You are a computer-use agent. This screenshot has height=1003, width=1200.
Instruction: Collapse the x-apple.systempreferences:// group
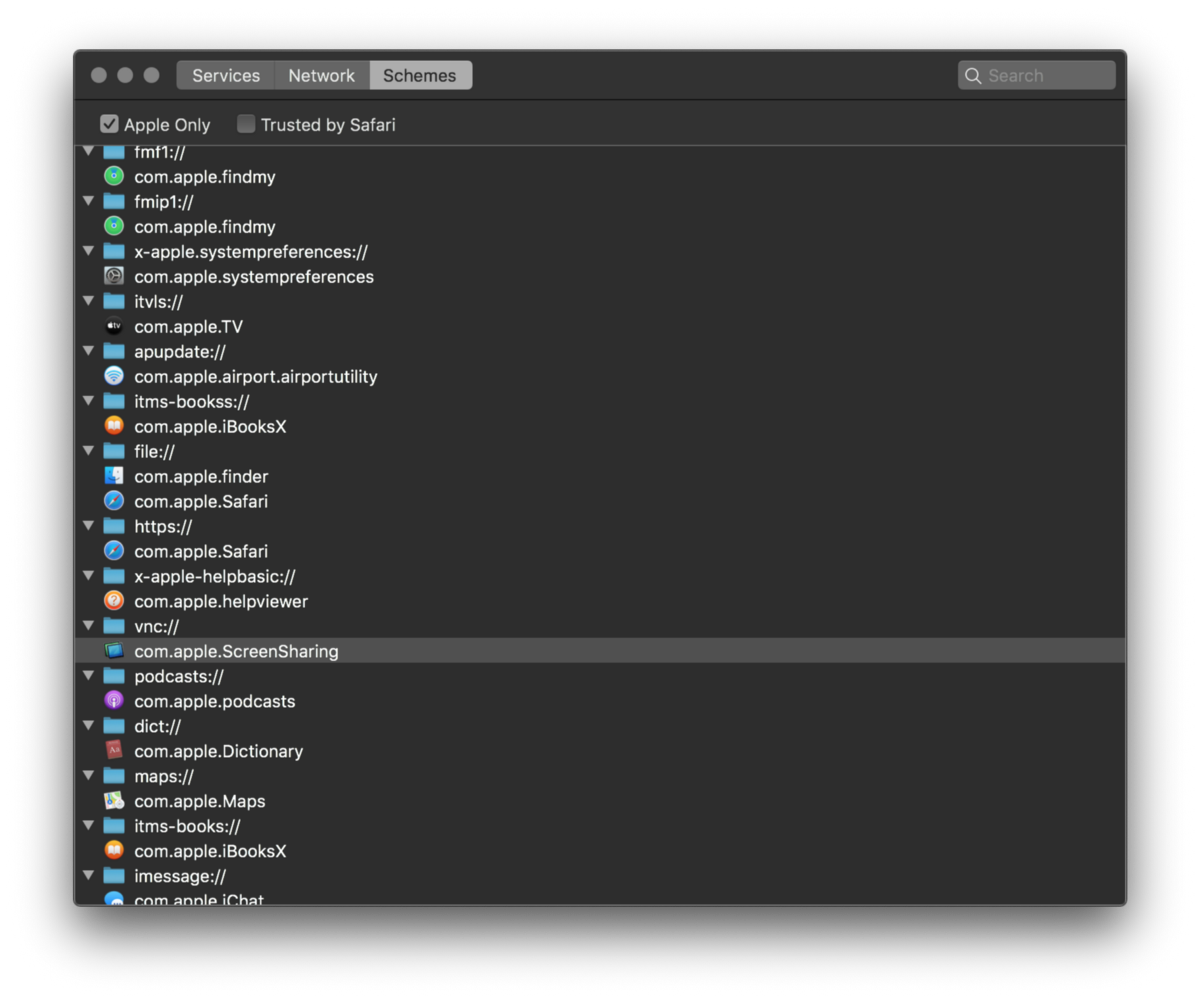coord(89,252)
